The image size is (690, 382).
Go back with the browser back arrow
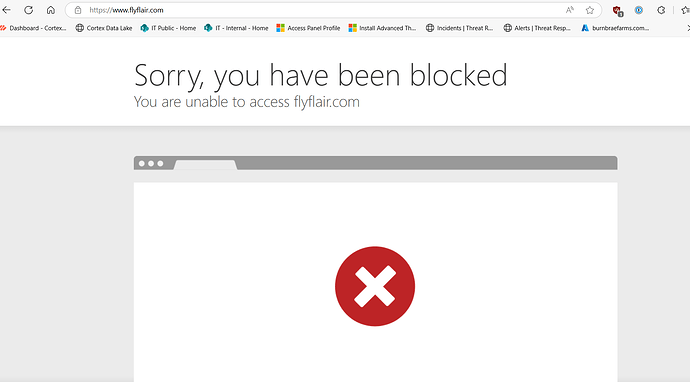point(6,10)
